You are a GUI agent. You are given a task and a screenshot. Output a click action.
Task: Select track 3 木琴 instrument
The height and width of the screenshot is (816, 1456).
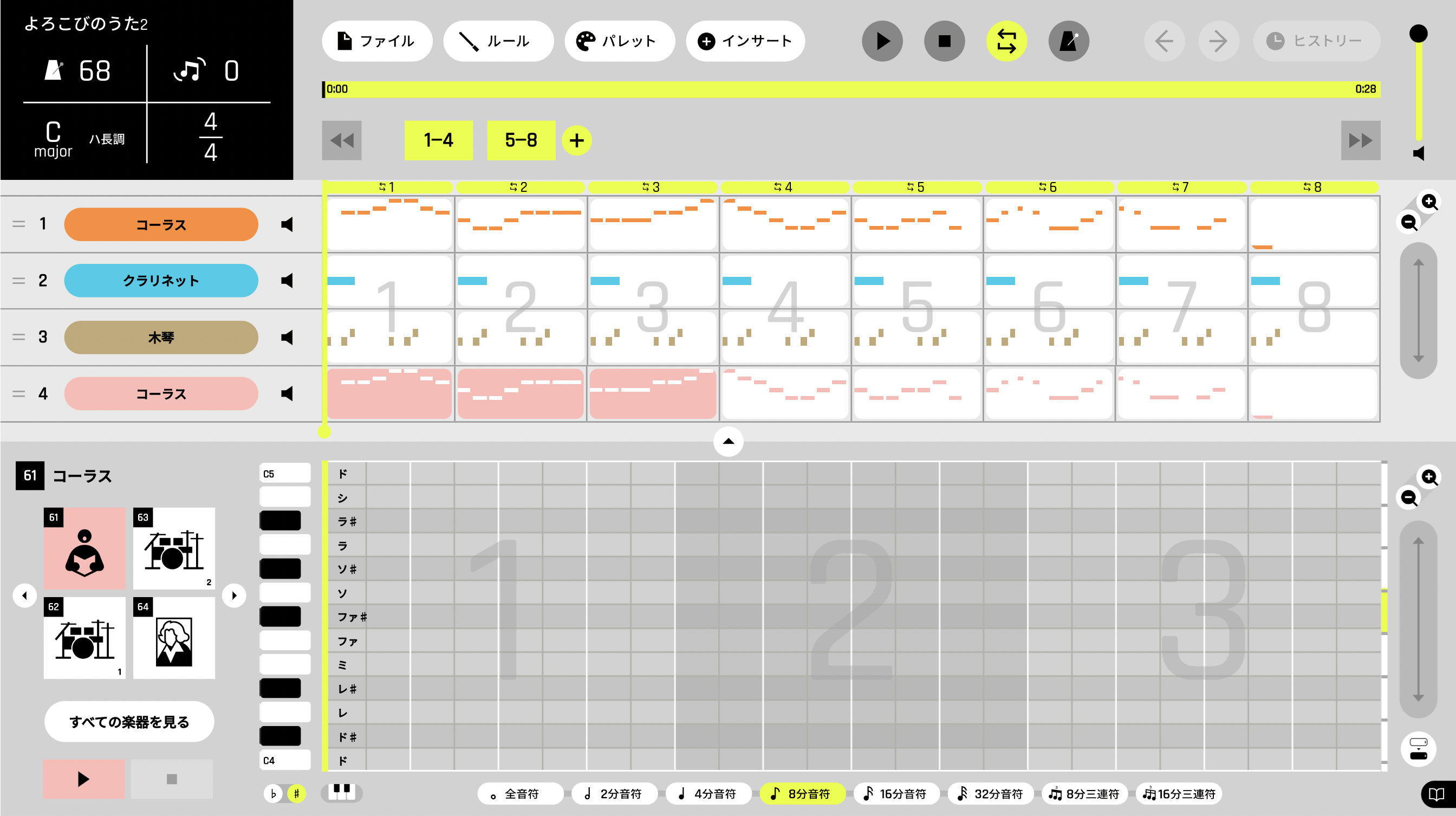coord(161,338)
